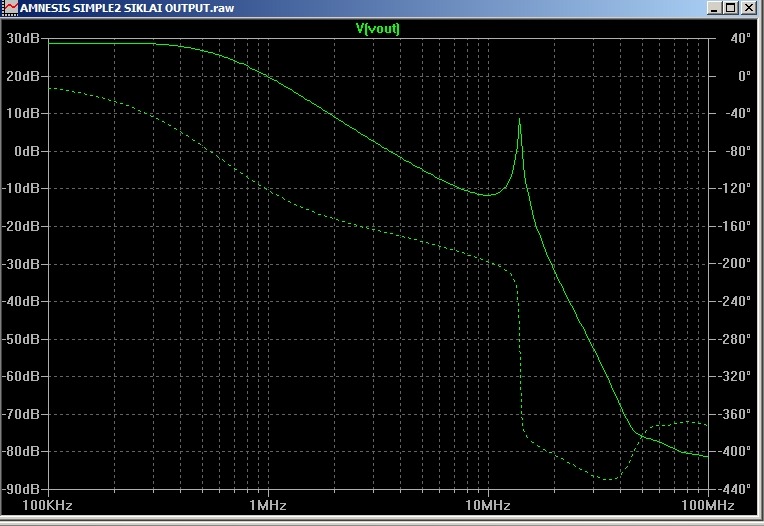The height and width of the screenshot is (526, 764).
Task: Click the title 'AMNESIS SIMPLE2 SIKLAI OUTPUT.raw'
Action: click(x=127, y=8)
